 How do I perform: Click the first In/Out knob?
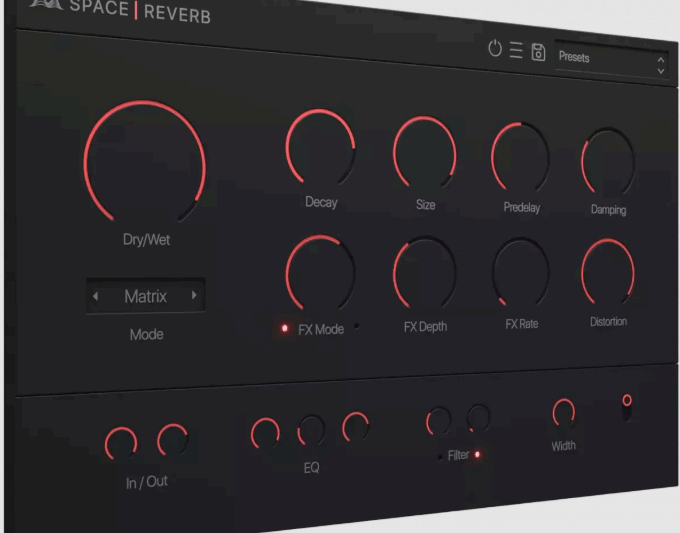point(121,443)
